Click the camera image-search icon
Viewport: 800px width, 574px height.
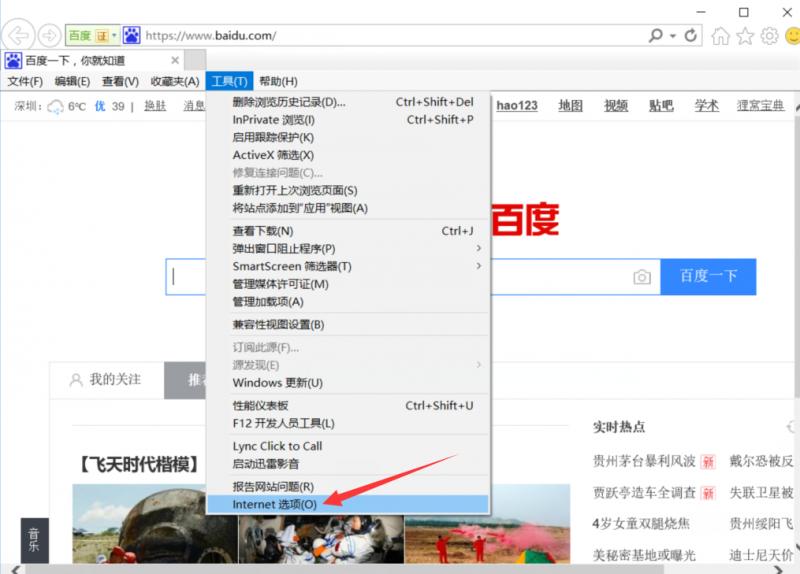[642, 277]
